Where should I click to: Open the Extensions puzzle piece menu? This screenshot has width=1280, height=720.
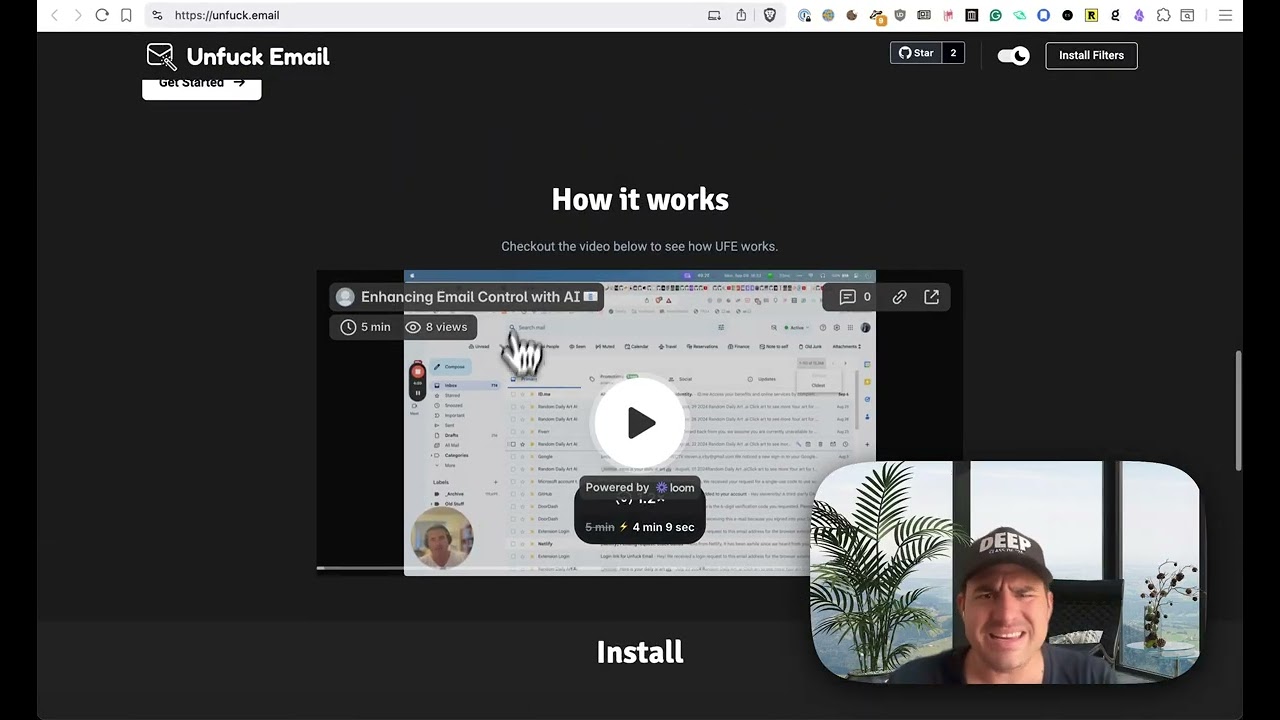coord(1163,15)
